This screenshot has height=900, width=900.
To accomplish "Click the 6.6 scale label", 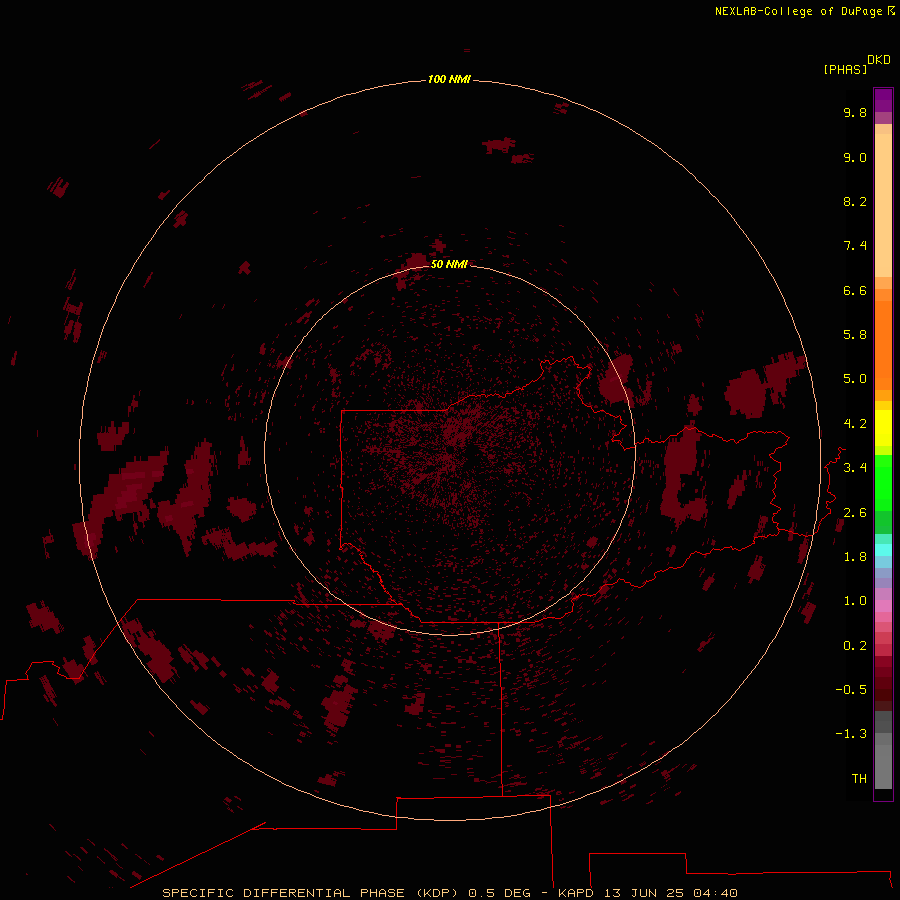I will coord(855,290).
